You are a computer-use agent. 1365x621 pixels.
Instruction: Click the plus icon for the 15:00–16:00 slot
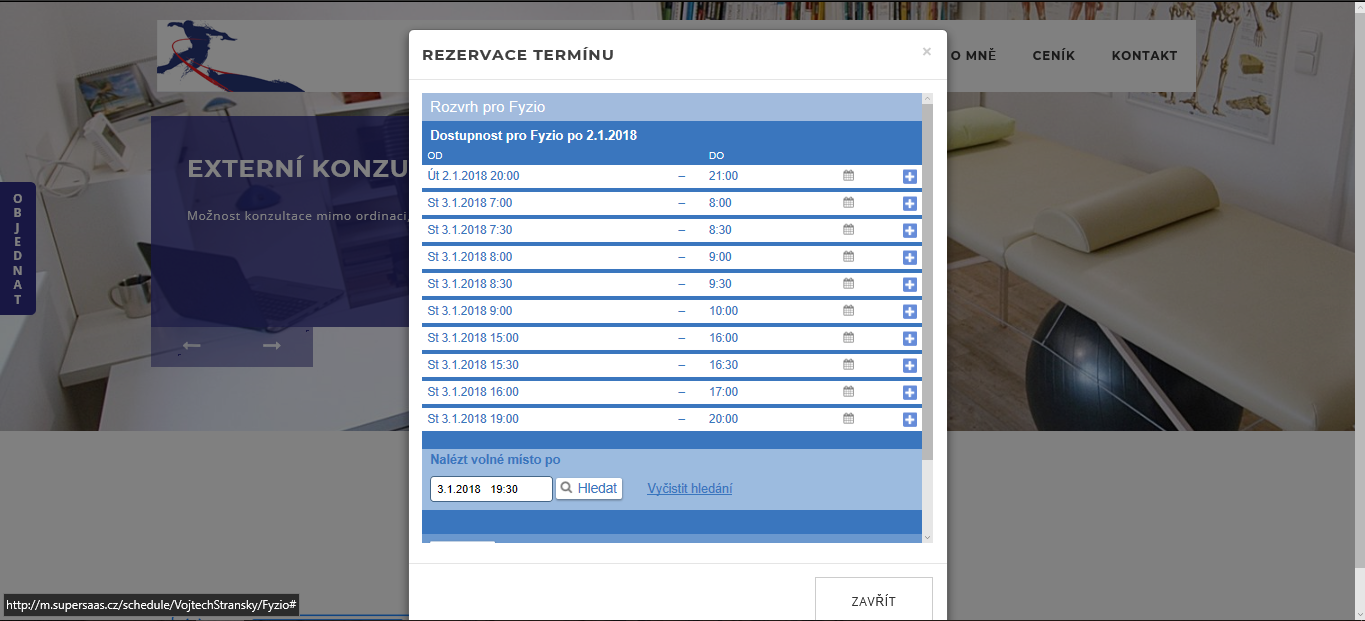909,339
